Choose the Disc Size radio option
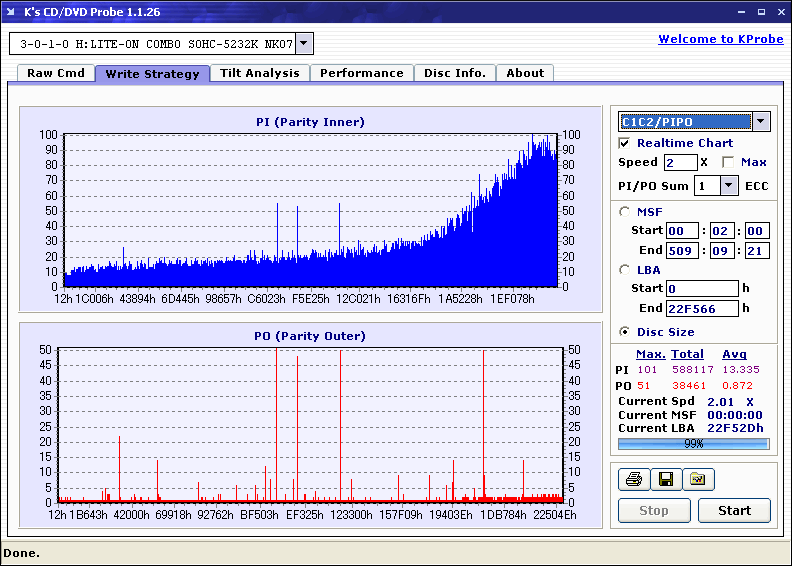 625,332
